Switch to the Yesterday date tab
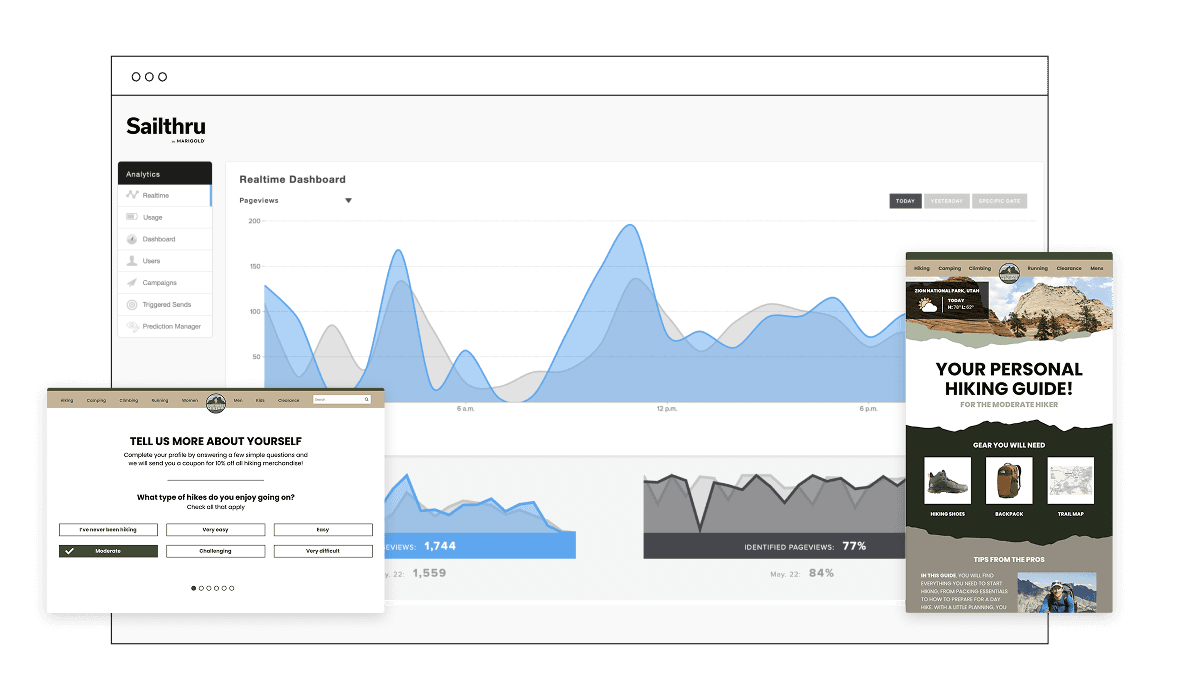This screenshot has height=700, width=1200. click(946, 201)
